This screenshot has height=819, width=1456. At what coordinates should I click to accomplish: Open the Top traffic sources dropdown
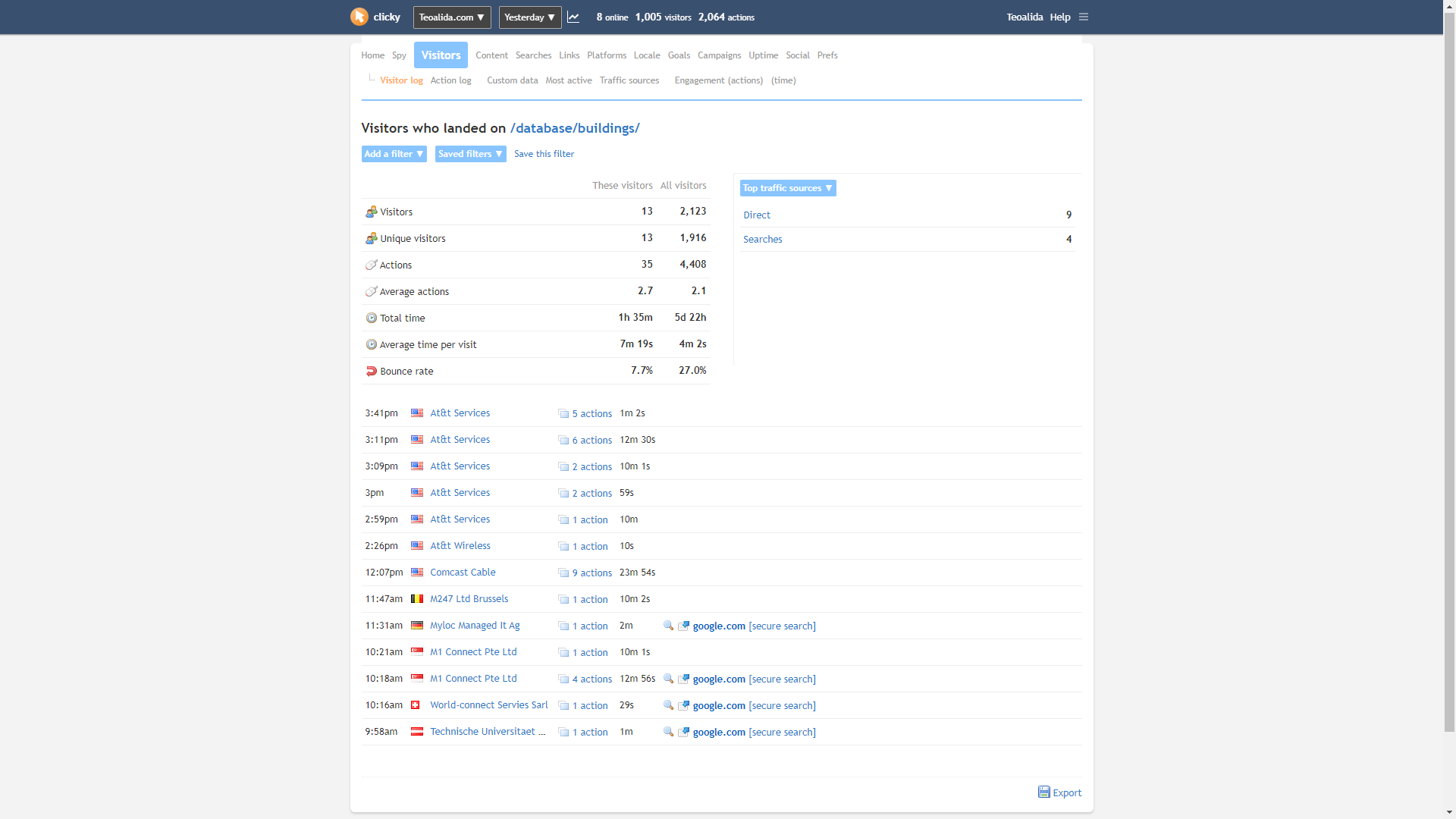click(x=788, y=188)
